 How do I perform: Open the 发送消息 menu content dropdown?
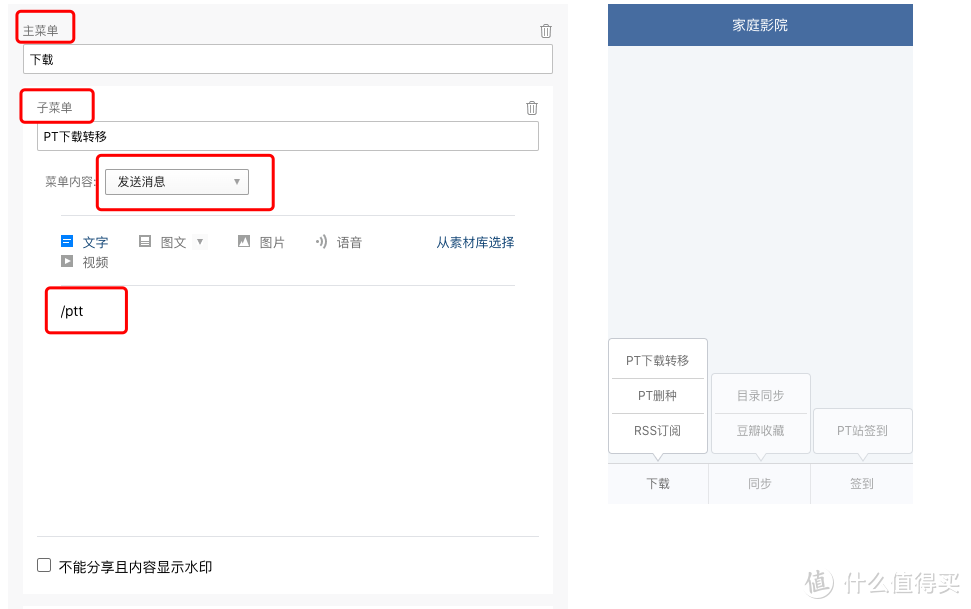(x=177, y=182)
